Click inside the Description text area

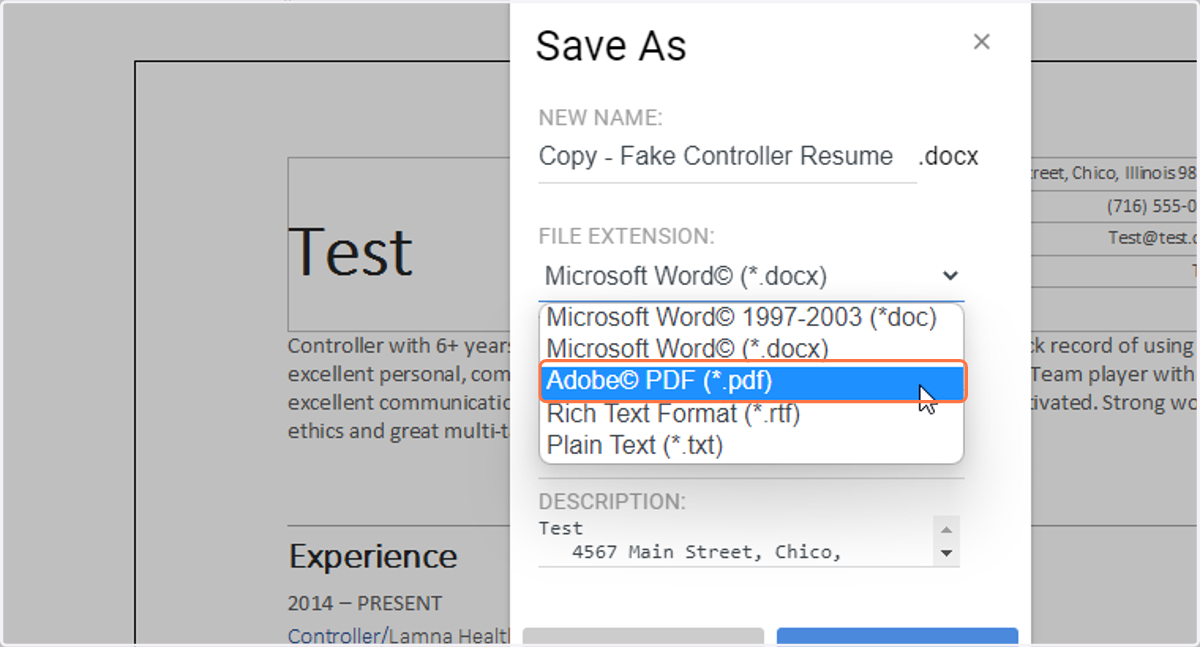(735, 540)
